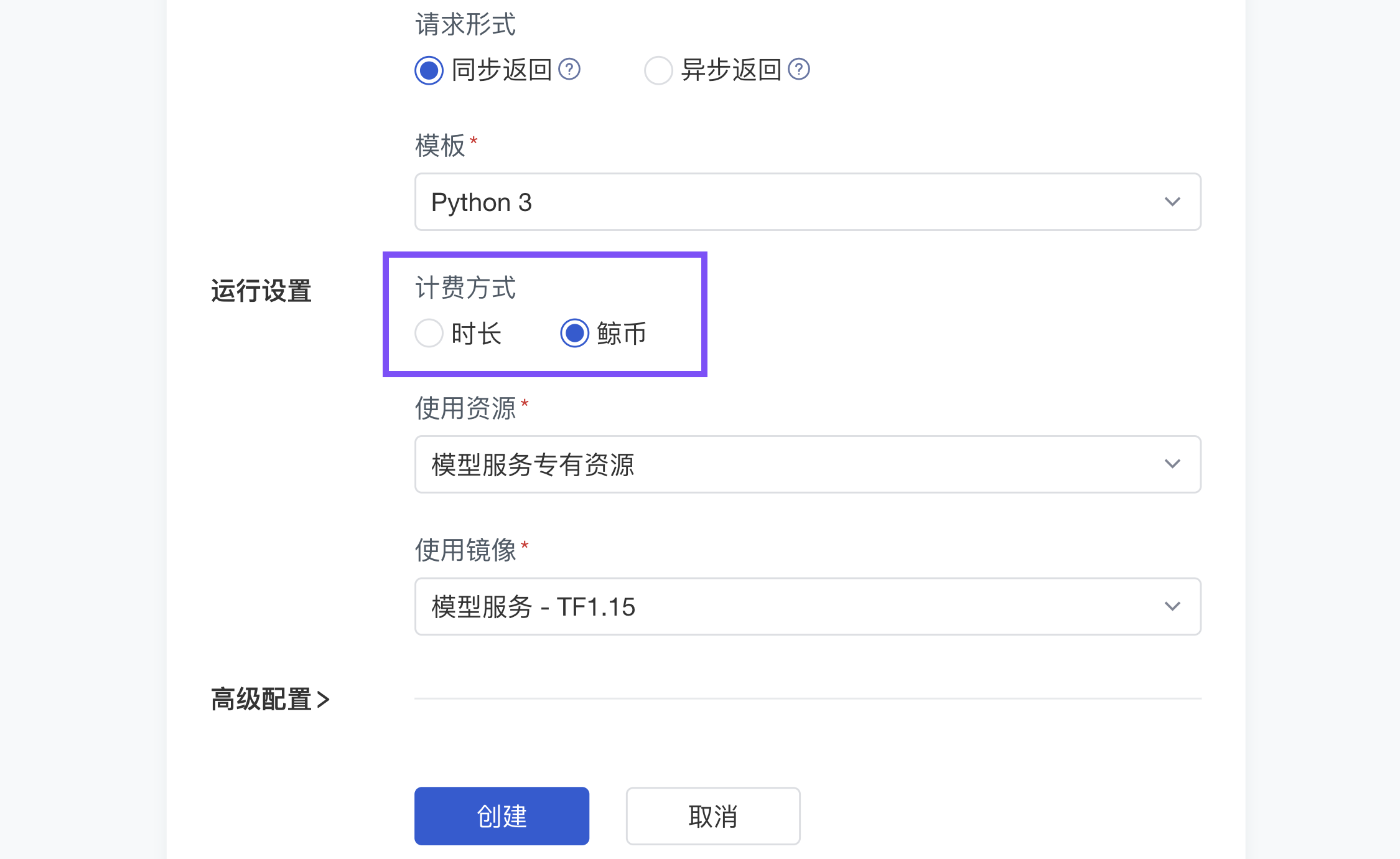Select 鲸币 as the billing method

(574, 334)
